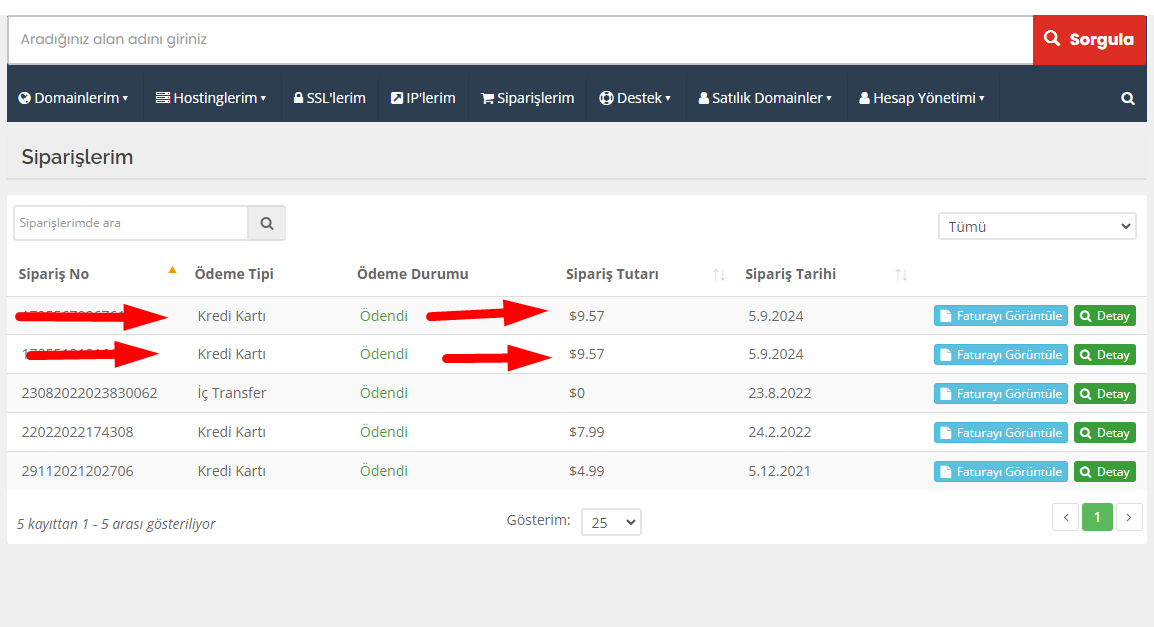Open Detay for first $9.57 order
The width and height of the screenshot is (1154, 627).
click(x=1105, y=316)
